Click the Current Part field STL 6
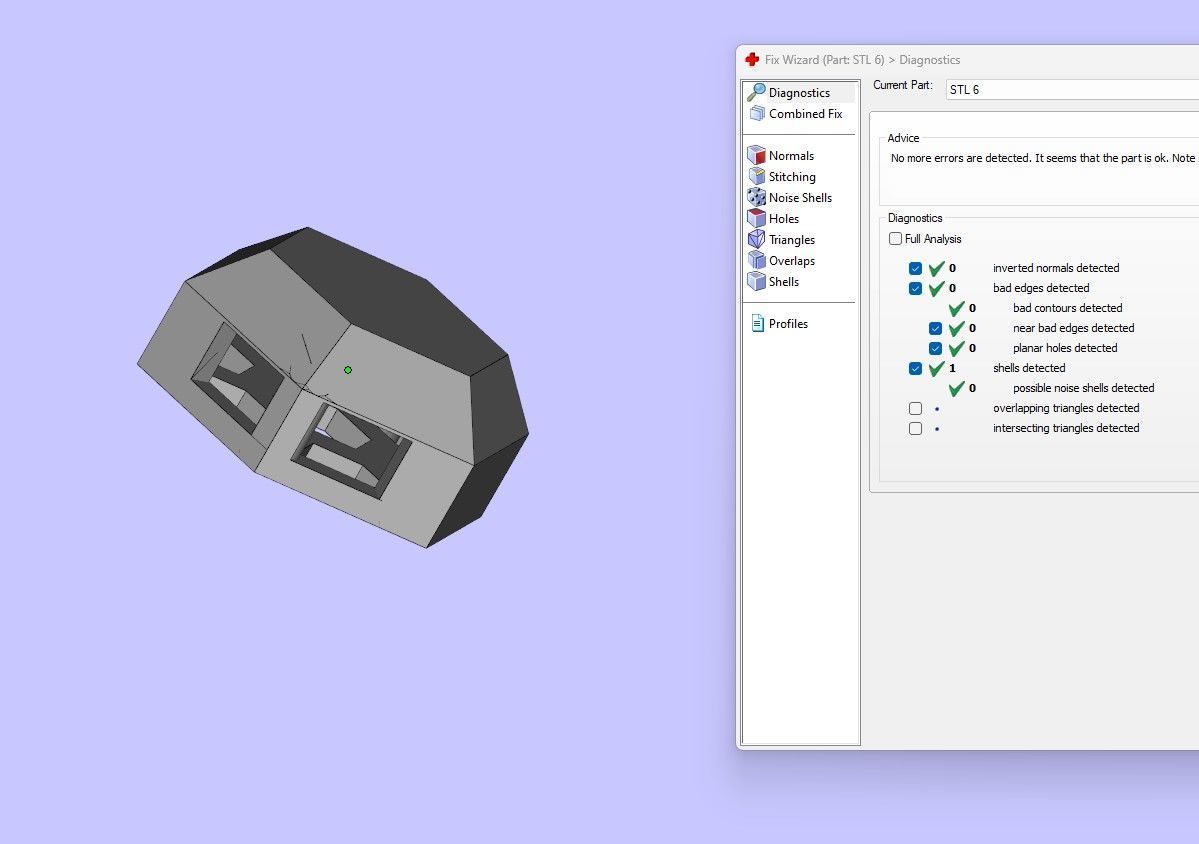 (x=1072, y=89)
